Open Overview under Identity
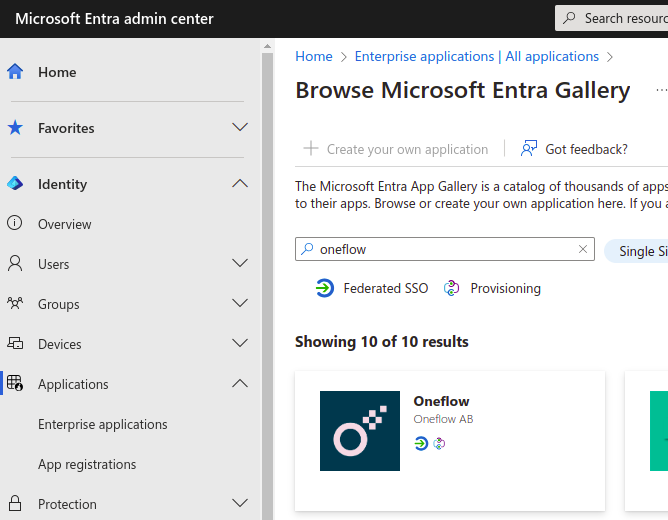The width and height of the screenshot is (668, 520). click(65, 224)
